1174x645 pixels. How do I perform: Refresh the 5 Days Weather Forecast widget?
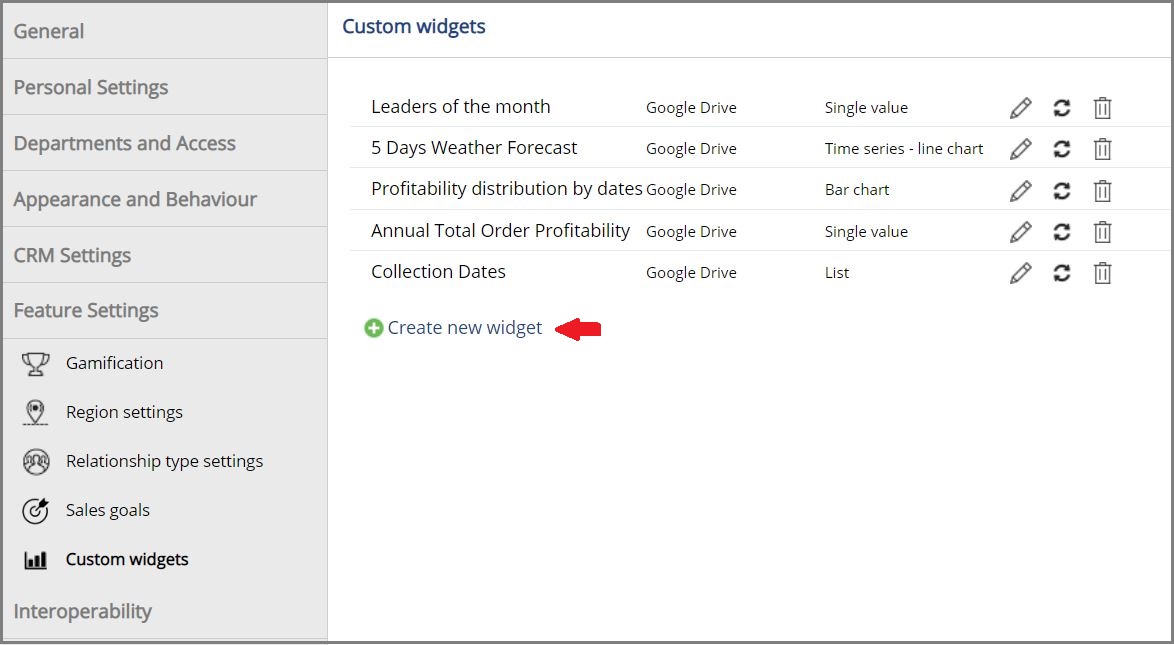pyautogui.click(x=1062, y=149)
